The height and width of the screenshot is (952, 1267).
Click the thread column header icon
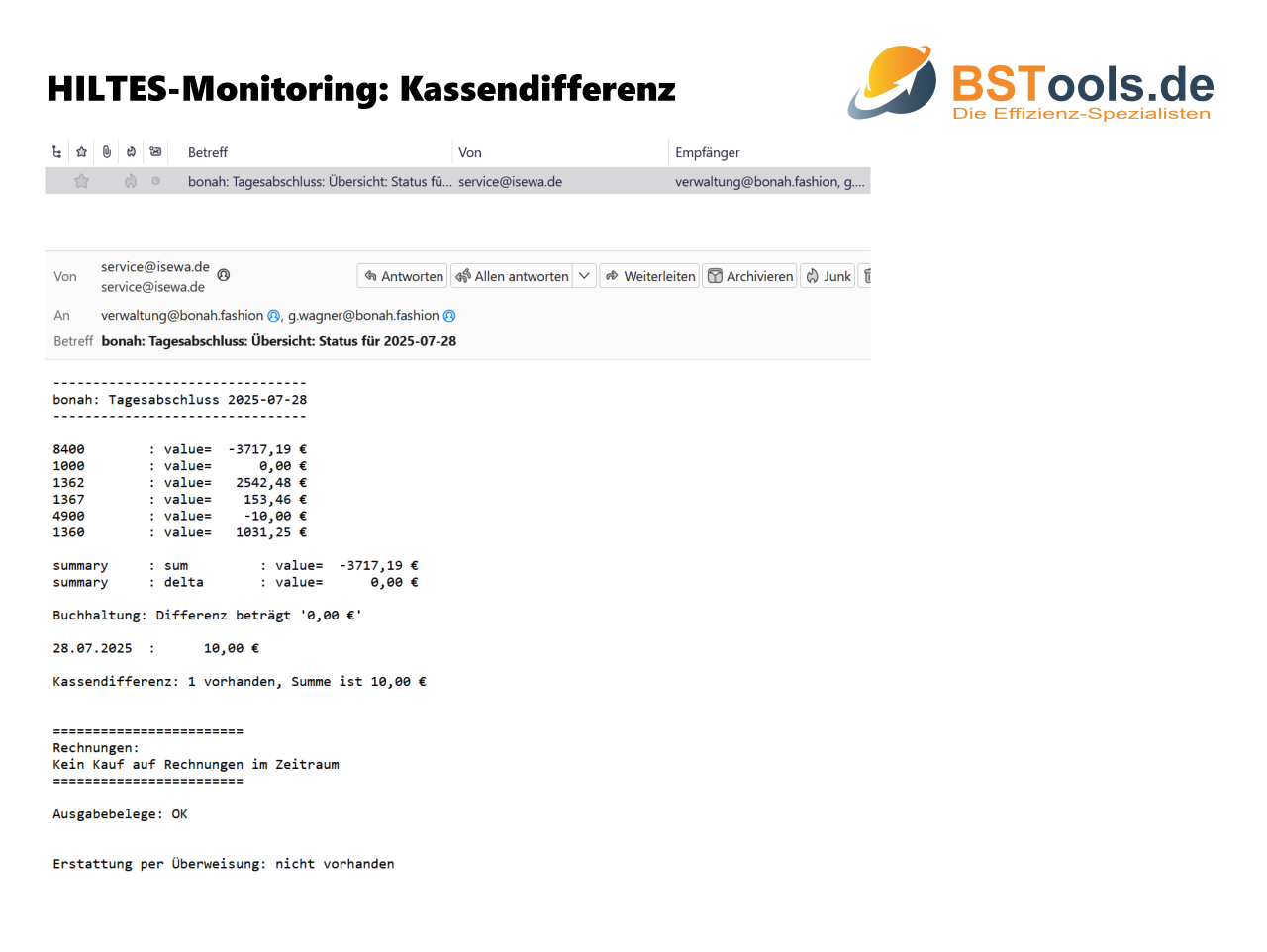56,152
